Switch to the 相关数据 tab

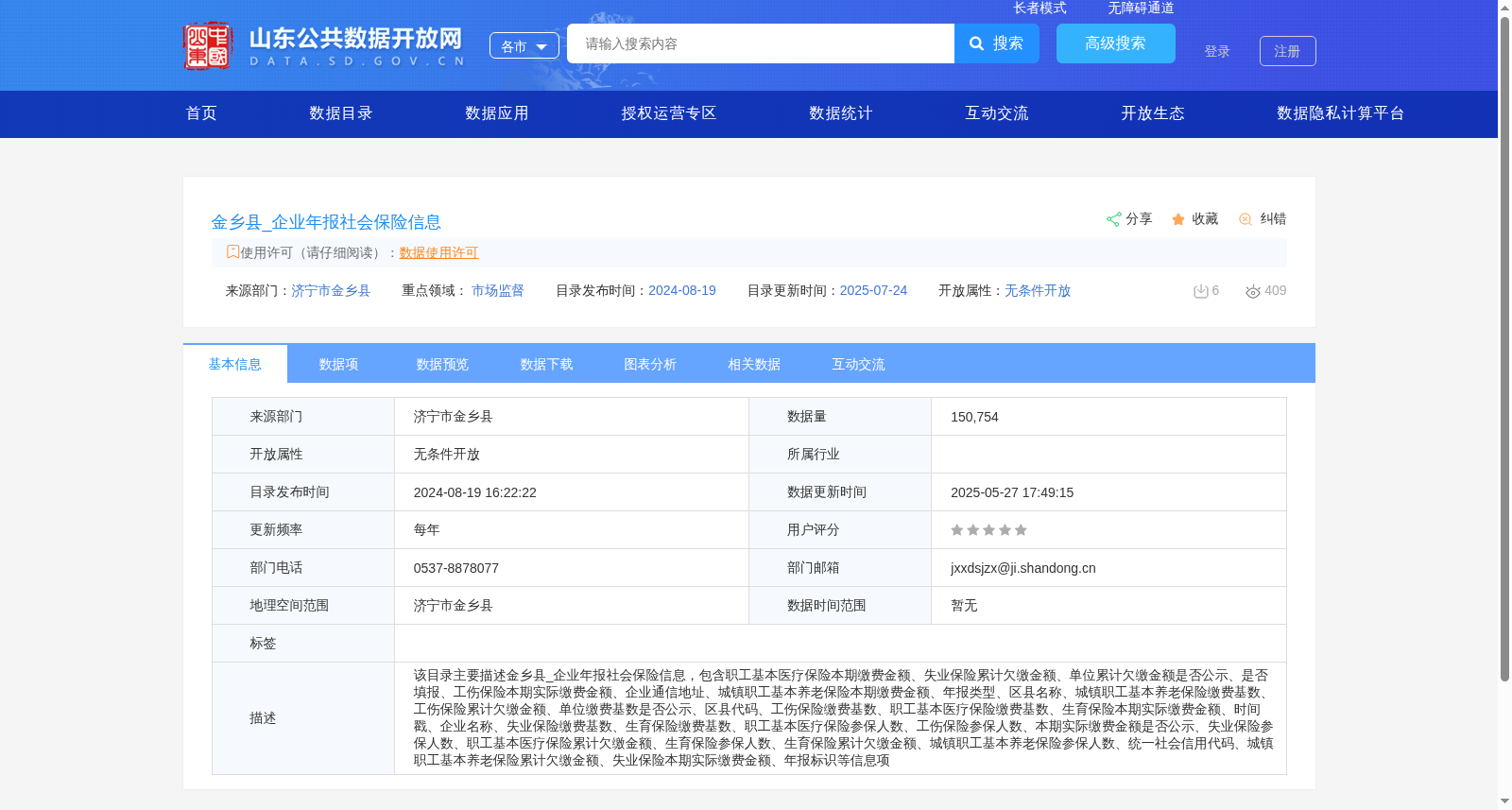tap(755, 364)
